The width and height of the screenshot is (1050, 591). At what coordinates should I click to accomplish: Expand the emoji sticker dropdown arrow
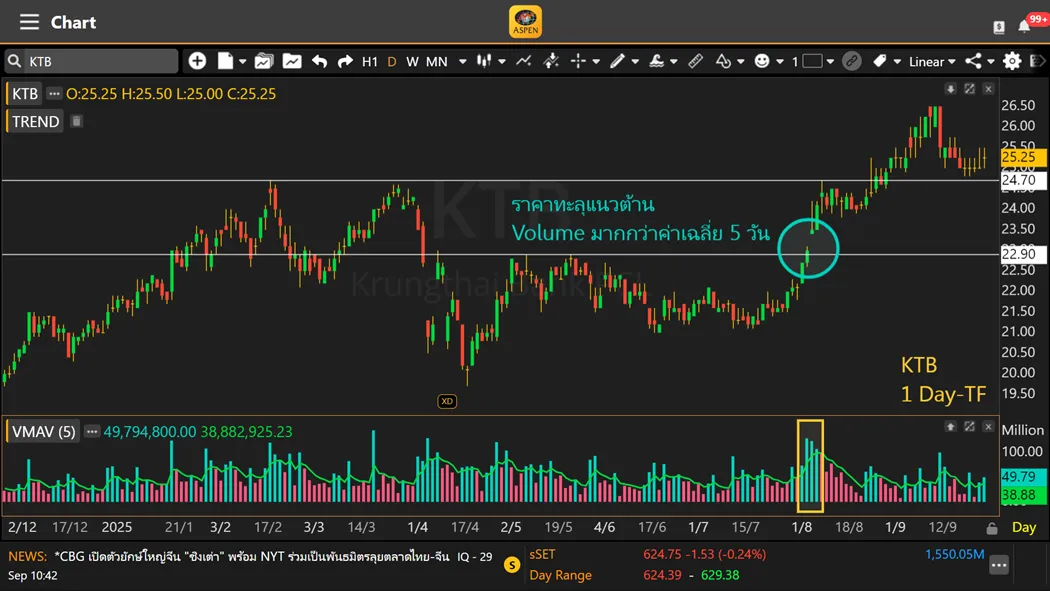coord(779,62)
